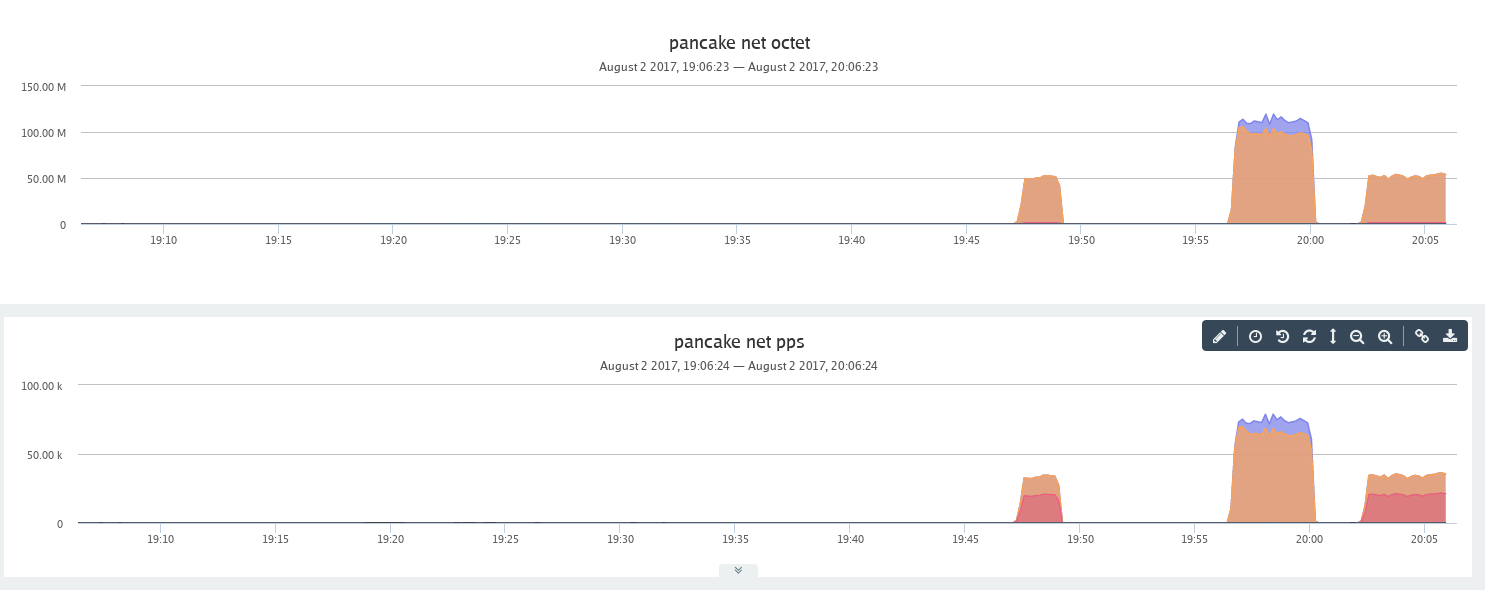Click the history clock rewind icon
The image size is (1492, 598).
[x=1282, y=337]
